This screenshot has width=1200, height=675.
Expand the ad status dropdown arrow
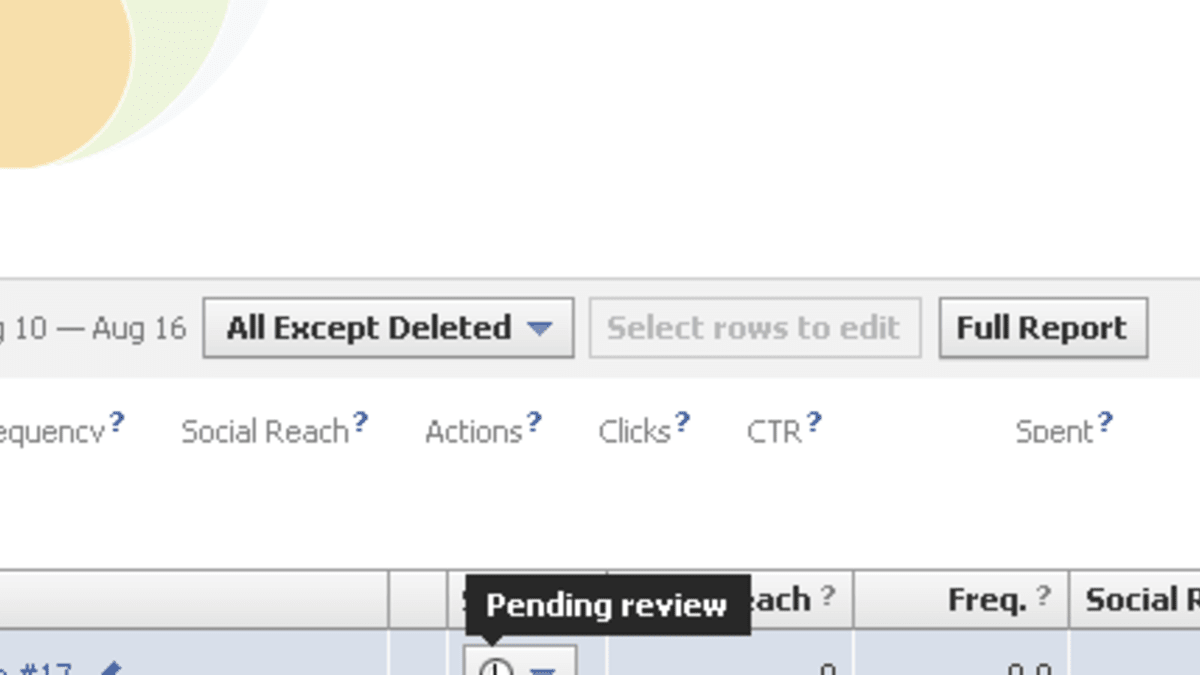542,669
